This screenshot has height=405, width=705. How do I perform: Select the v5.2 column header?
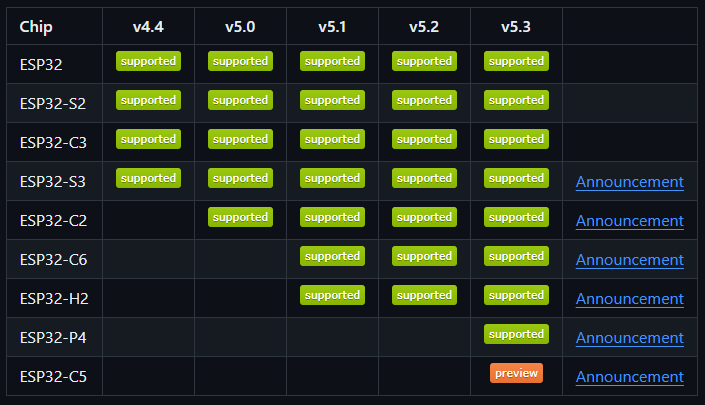tap(424, 26)
